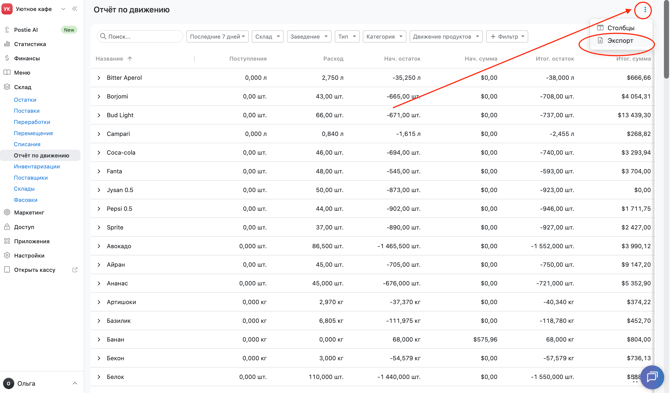Click the Меню book icon
Image resolution: width=670 pixels, height=393 pixels.
coord(7,73)
